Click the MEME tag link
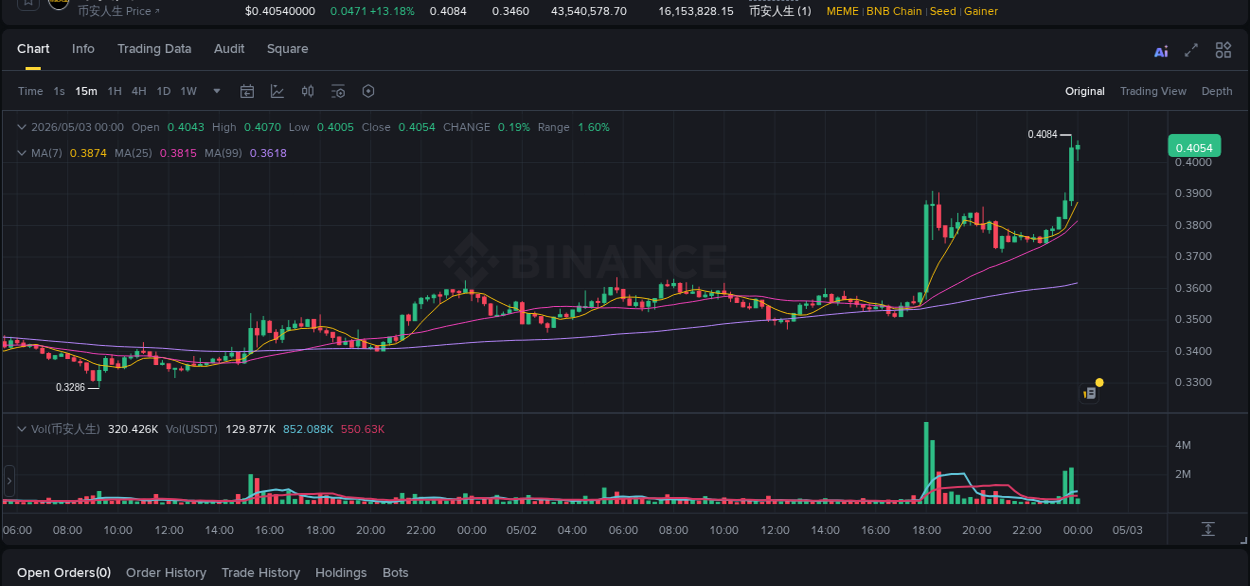 (x=842, y=11)
